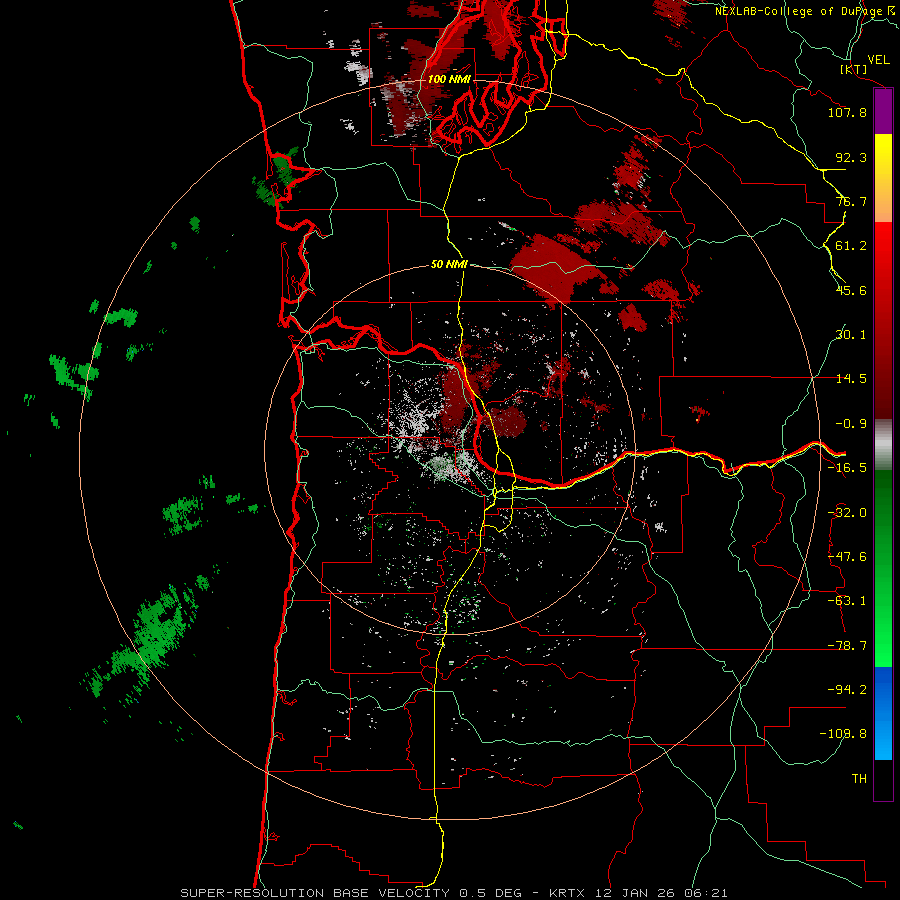
Task: Click the purple segment of color bar
Action: point(883,112)
